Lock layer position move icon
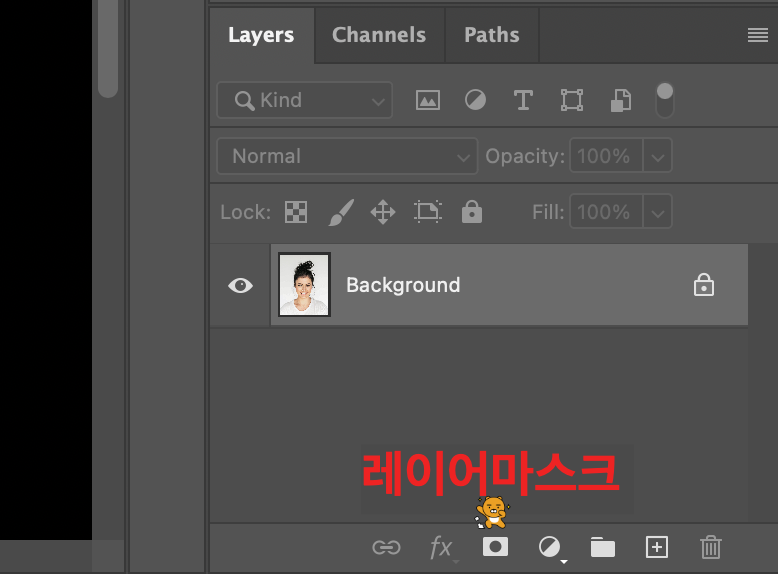The height and width of the screenshot is (574, 778). pos(383,212)
